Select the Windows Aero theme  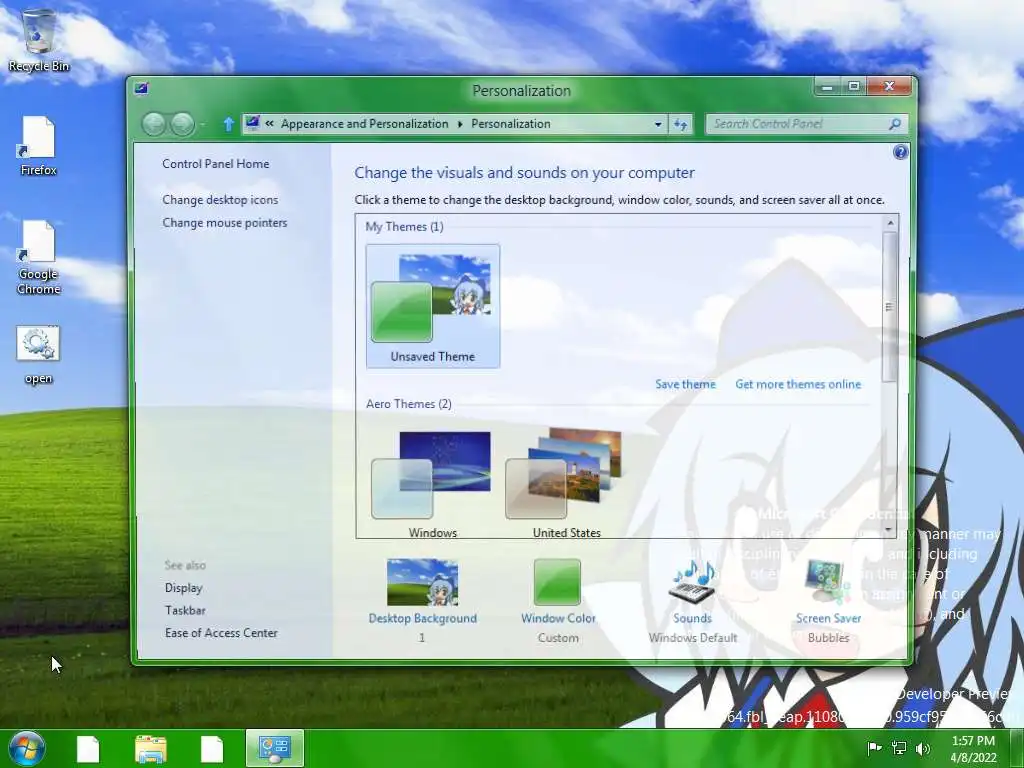coord(432,484)
